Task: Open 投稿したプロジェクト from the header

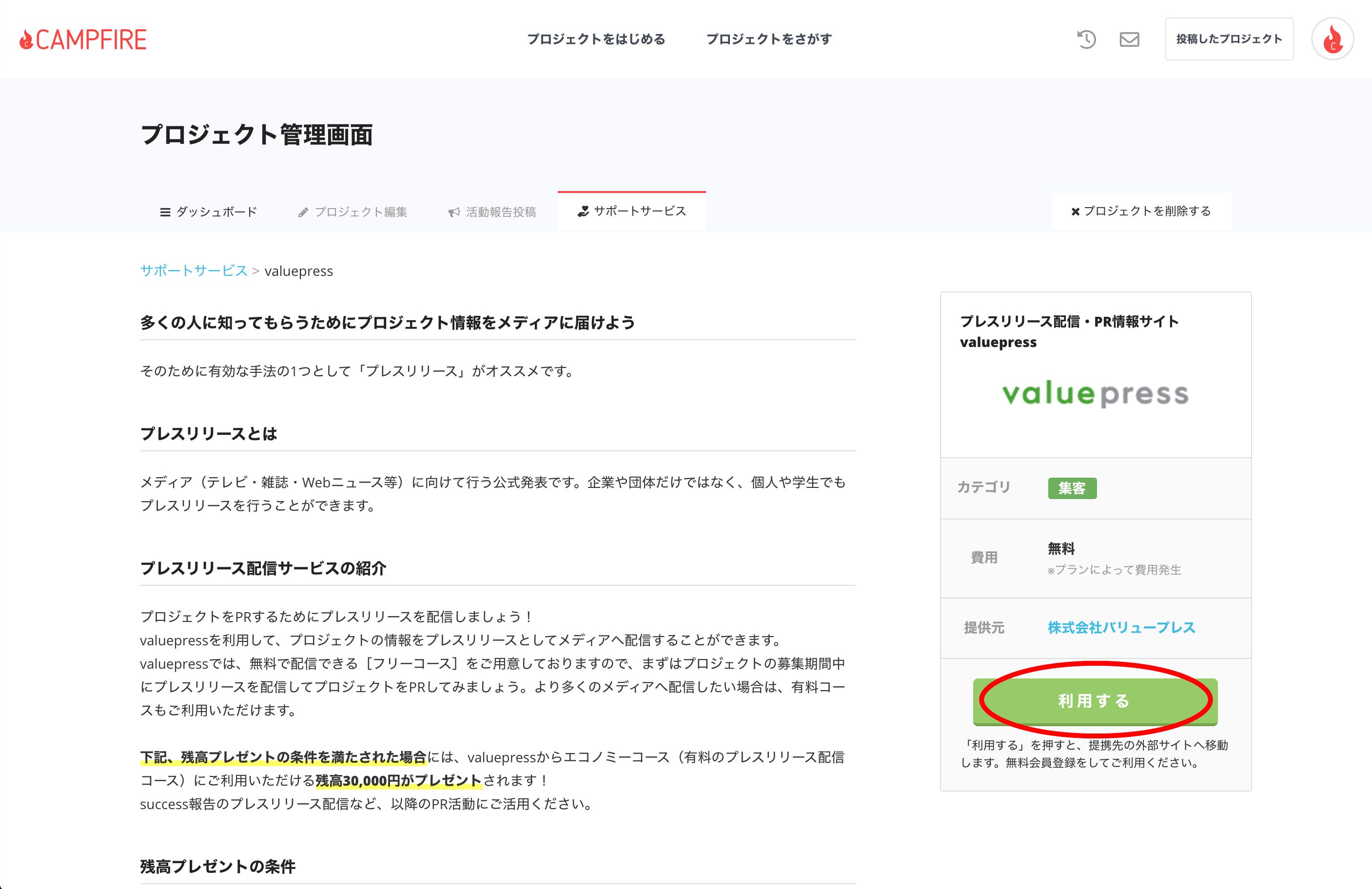Action: pyautogui.click(x=1229, y=39)
